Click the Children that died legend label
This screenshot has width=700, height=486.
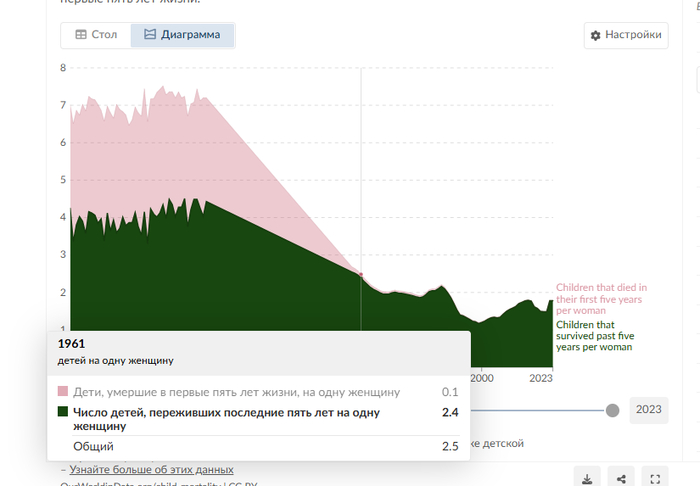point(601,299)
